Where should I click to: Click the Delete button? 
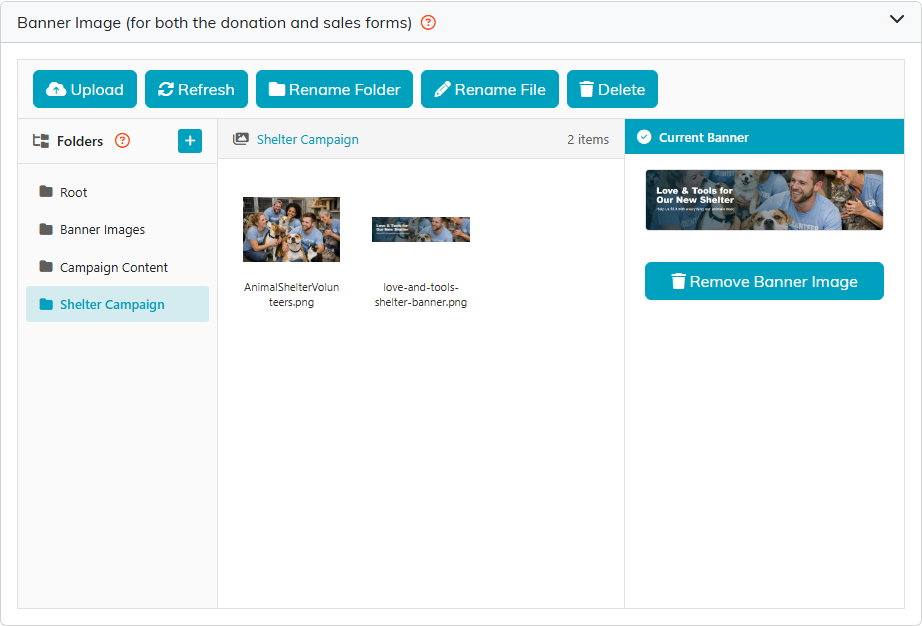pyautogui.click(x=612, y=89)
